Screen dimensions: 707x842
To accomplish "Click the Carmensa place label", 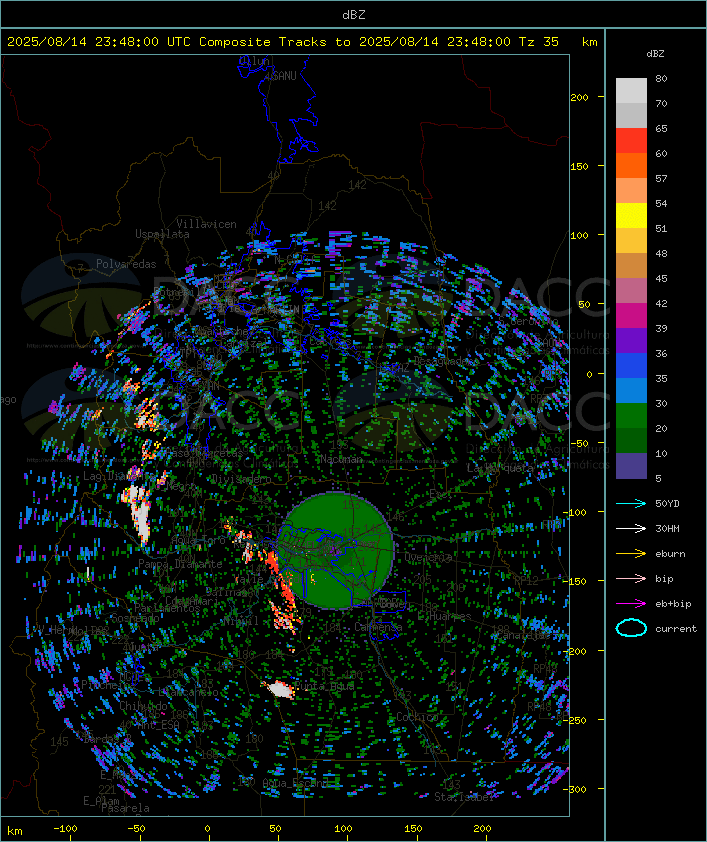I will (378, 627).
